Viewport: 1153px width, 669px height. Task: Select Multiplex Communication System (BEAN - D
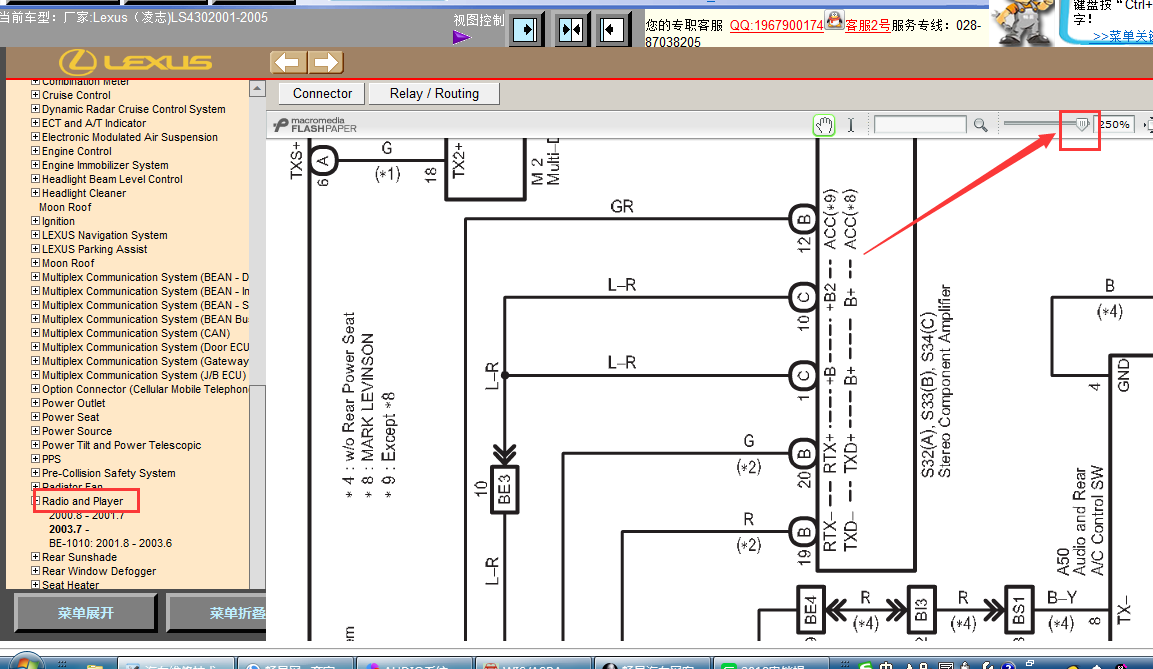coord(145,277)
